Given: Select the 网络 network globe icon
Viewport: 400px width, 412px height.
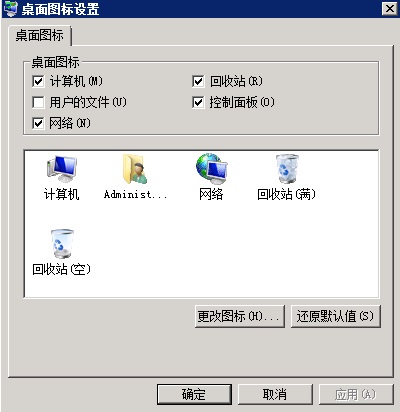Looking at the screenshot, I should coord(211,169).
